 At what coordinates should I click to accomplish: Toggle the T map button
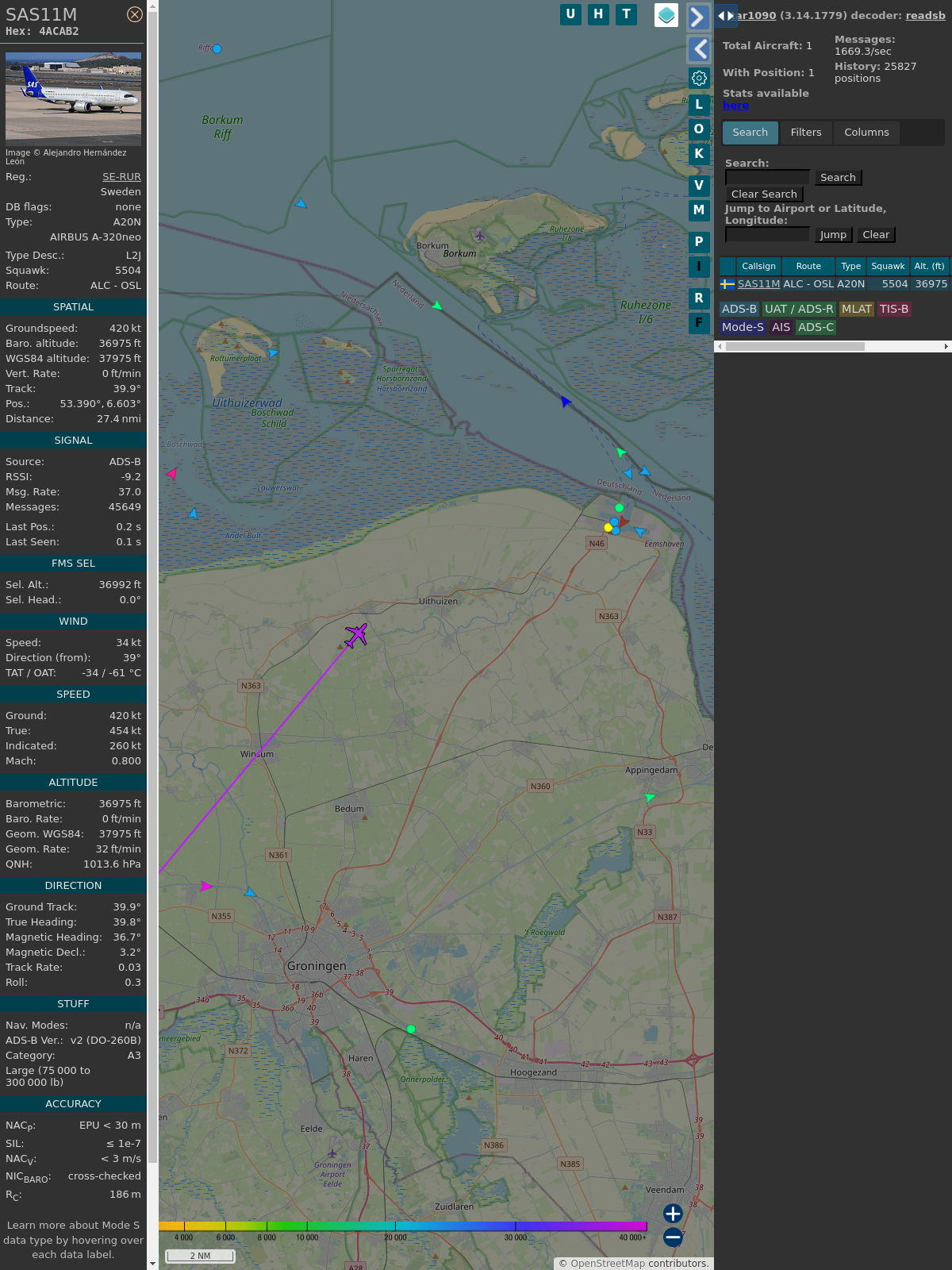(626, 14)
